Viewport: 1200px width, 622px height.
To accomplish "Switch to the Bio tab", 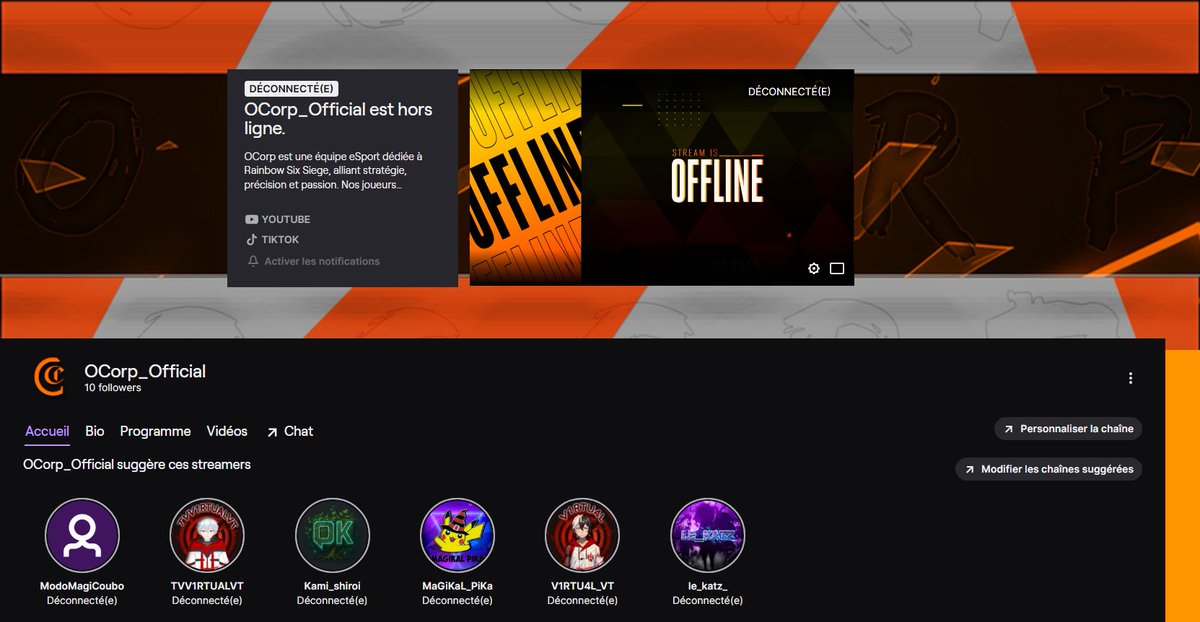I will 95,431.
